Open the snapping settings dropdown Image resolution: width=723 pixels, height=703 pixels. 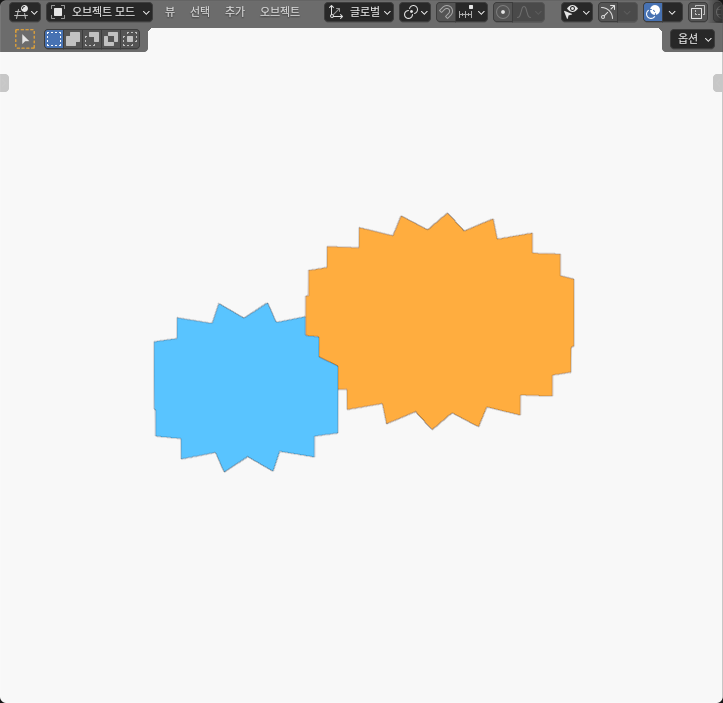point(472,12)
